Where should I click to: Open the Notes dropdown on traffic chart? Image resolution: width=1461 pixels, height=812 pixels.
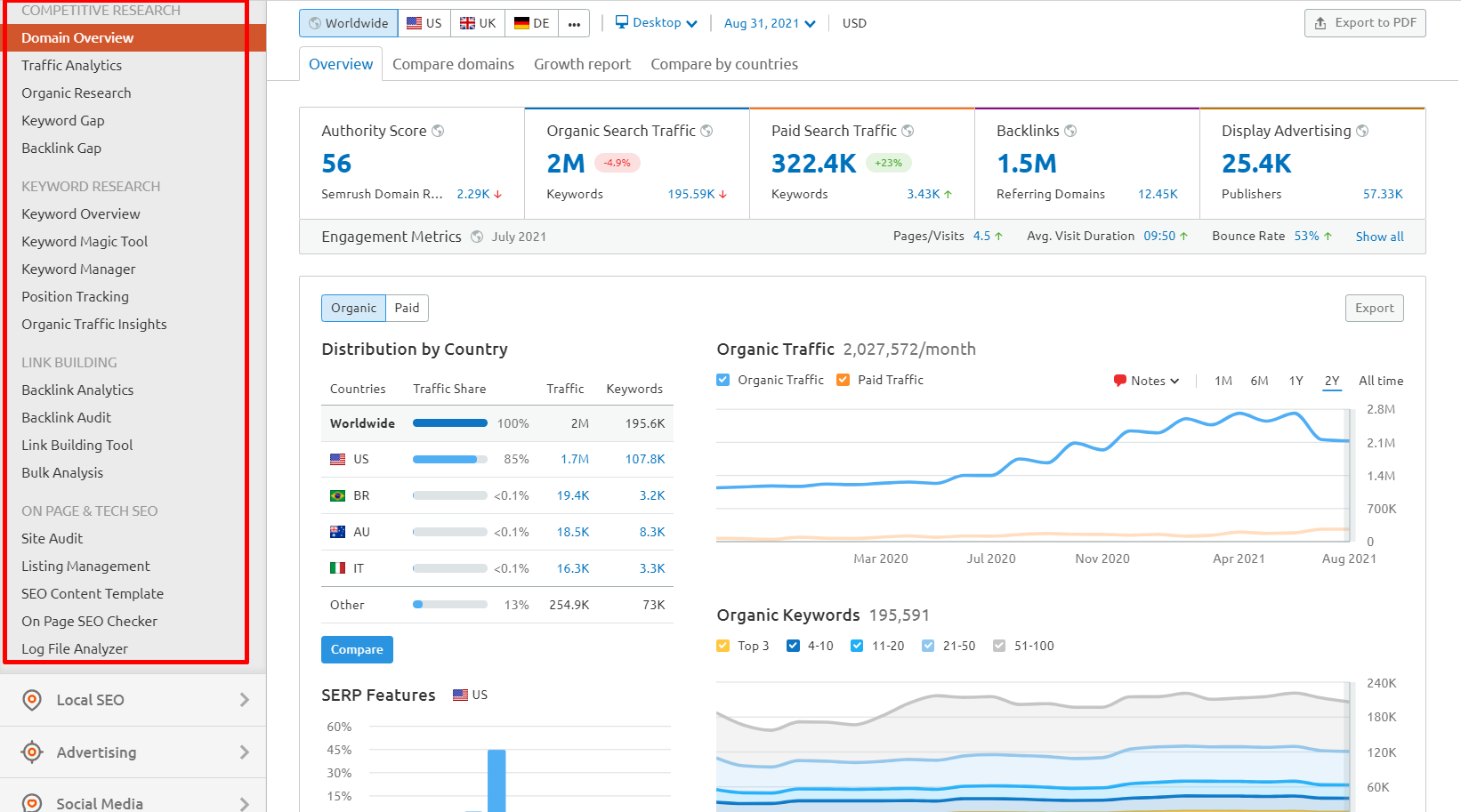coord(1147,380)
